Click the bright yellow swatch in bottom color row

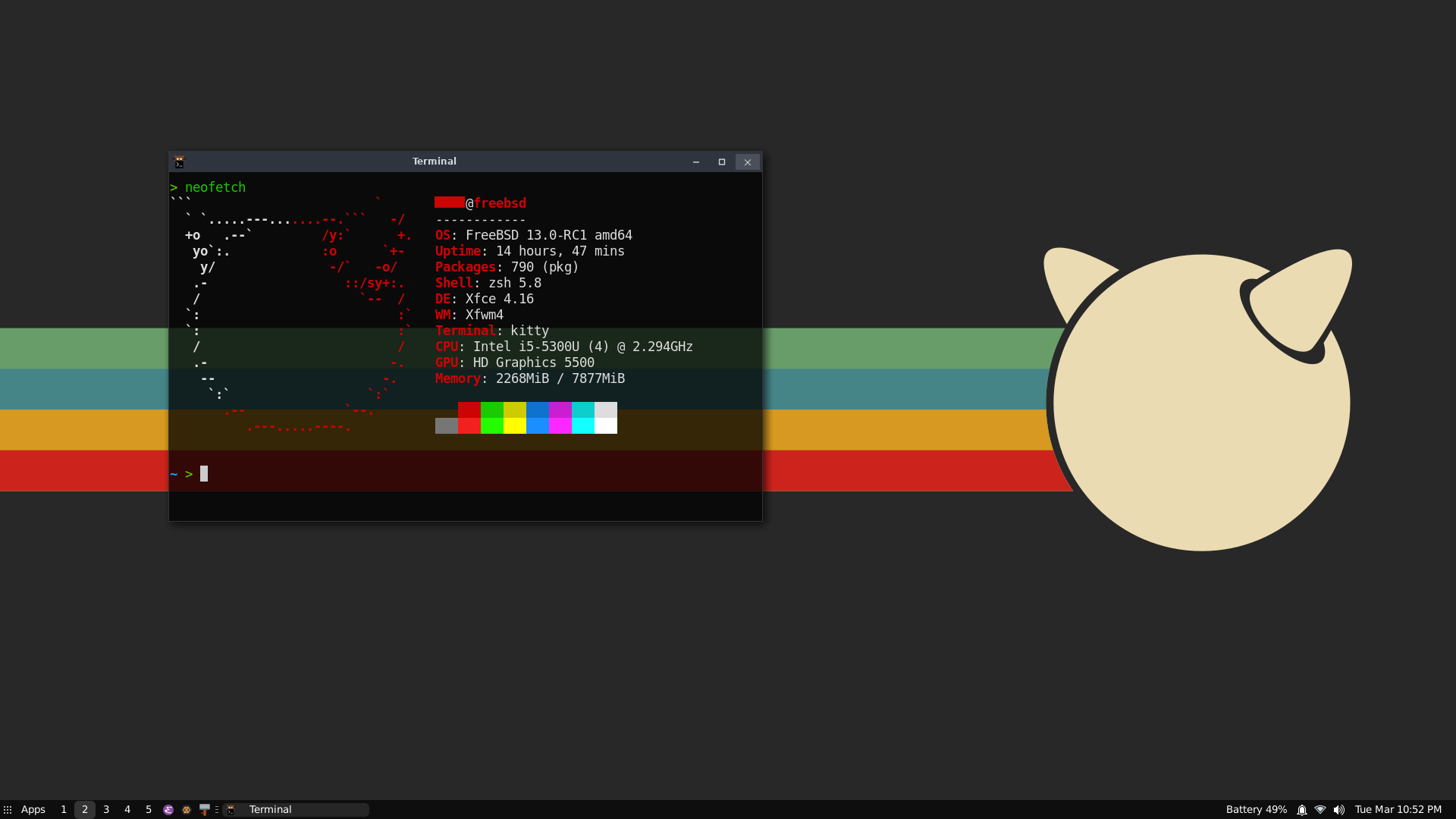point(515,425)
